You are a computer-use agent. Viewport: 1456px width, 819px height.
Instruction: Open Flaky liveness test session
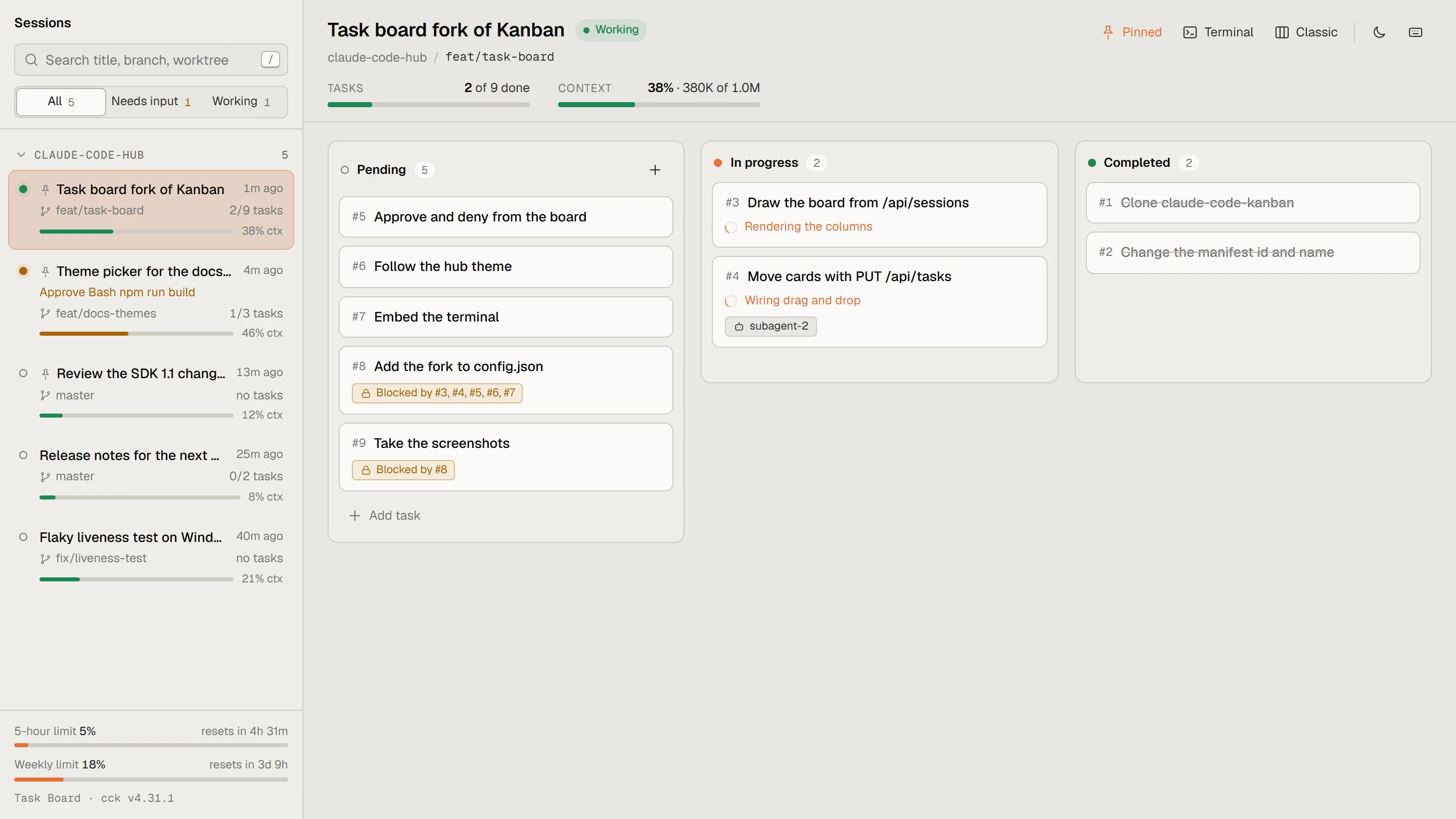pyautogui.click(x=151, y=558)
